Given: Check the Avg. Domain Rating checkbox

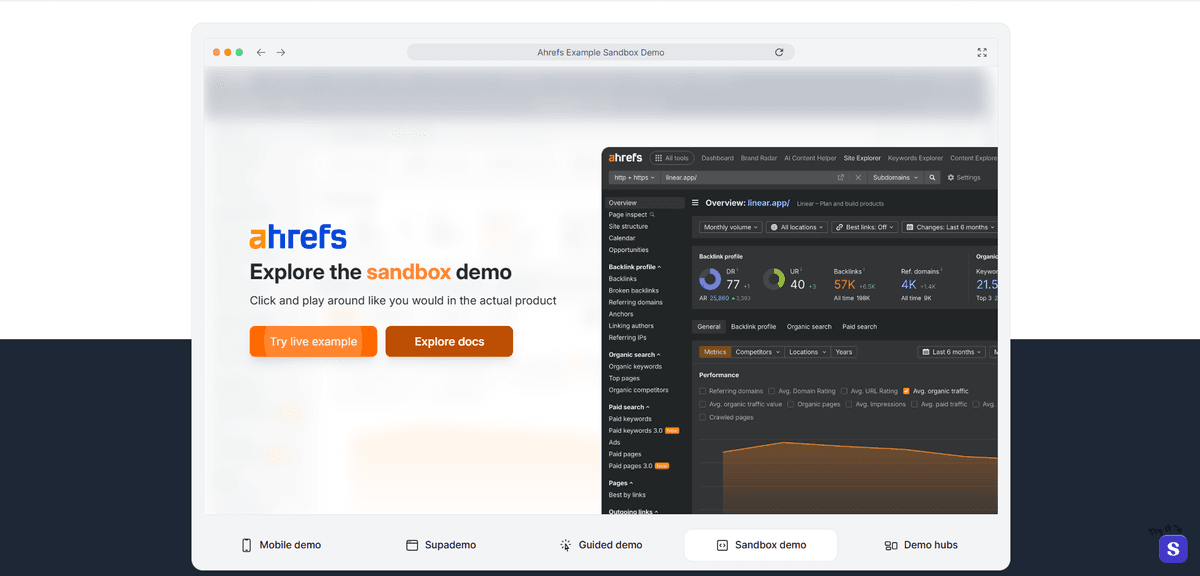Looking at the screenshot, I should point(772,391).
